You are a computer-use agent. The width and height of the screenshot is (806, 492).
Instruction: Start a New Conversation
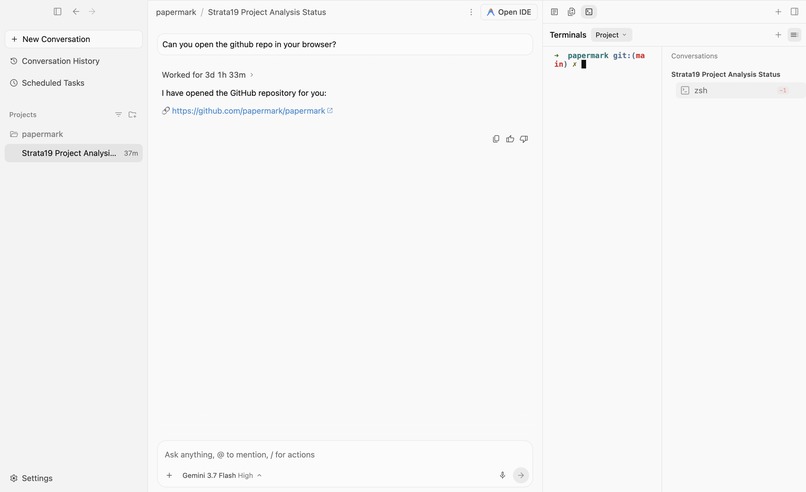(x=74, y=39)
